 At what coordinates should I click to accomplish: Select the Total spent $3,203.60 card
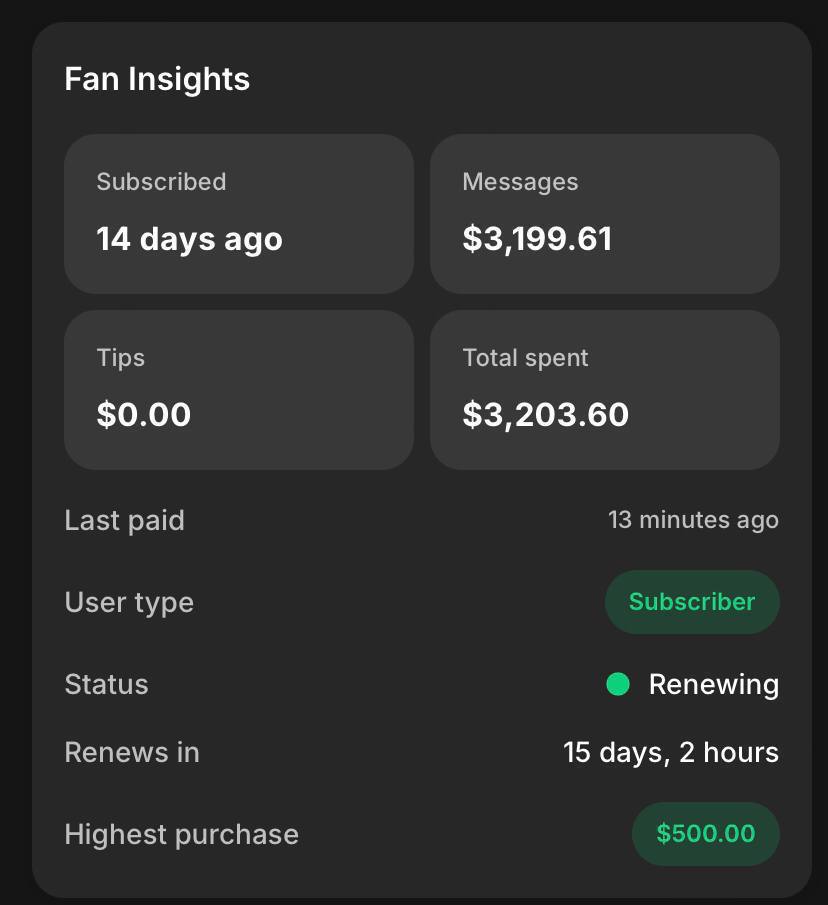[x=605, y=390]
